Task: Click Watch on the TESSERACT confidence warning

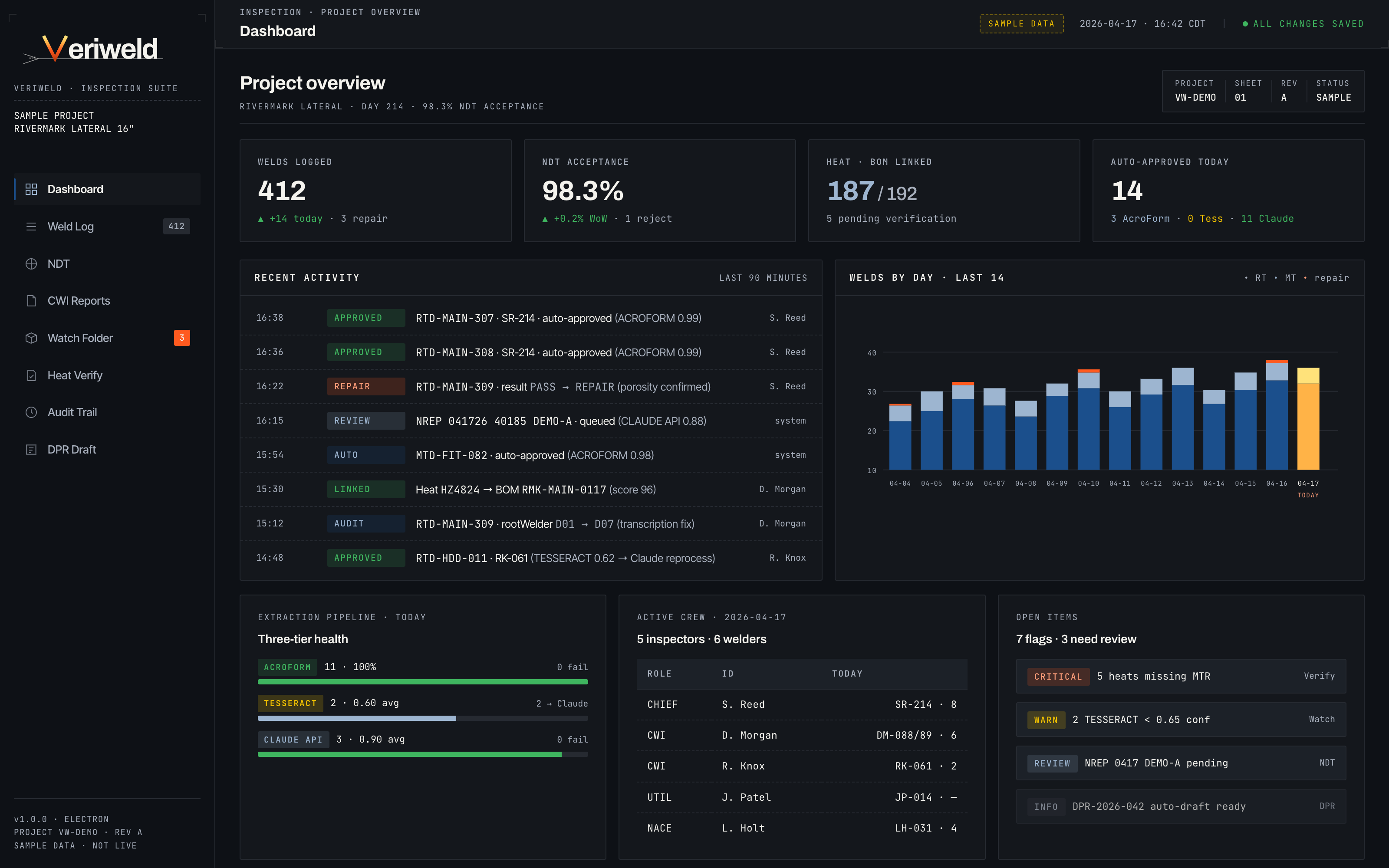Action: pyautogui.click(x=1322, y=719)
